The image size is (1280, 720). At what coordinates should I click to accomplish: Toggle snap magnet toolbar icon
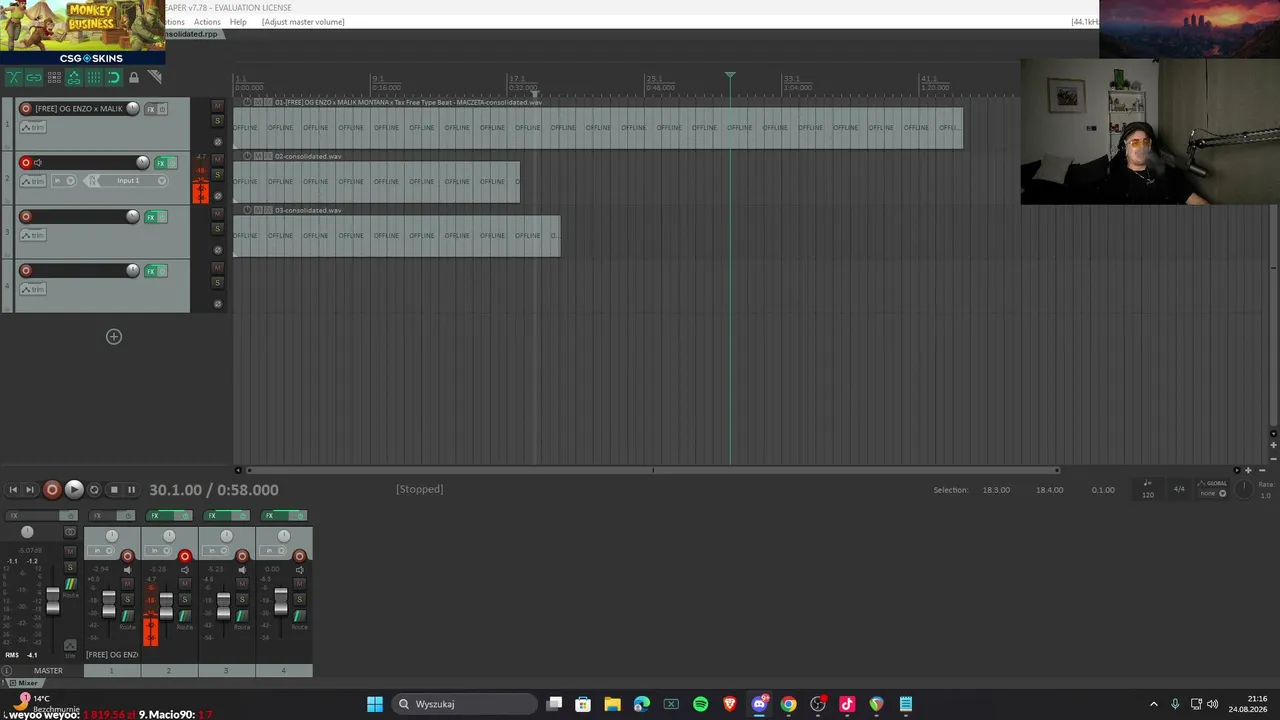114,77
